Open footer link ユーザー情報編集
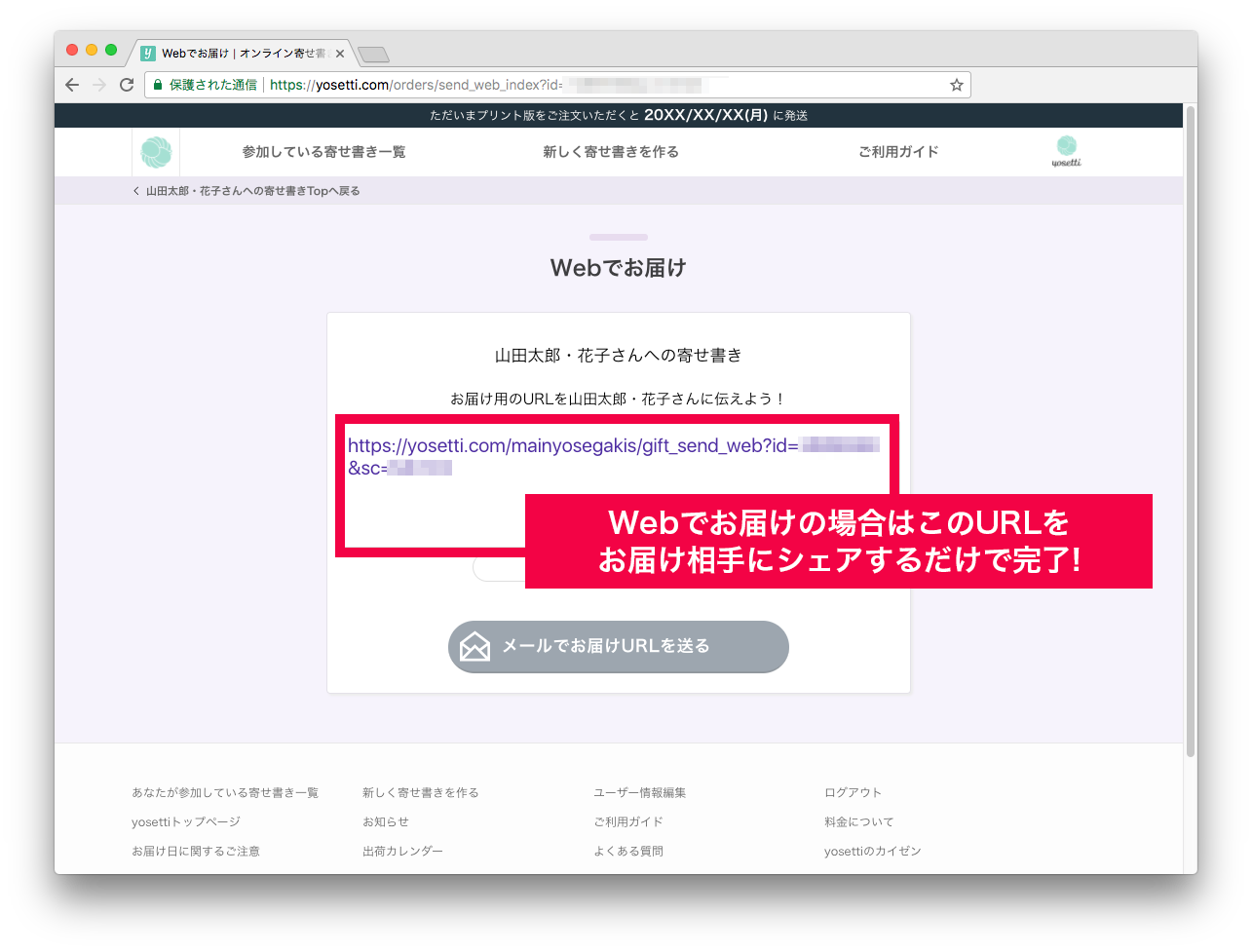 (x=640, y=792)
